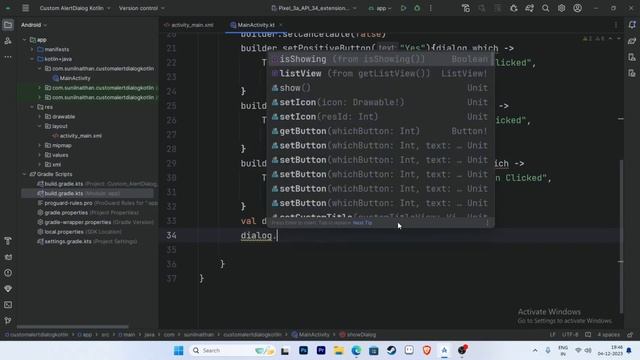This screenshot has width=640, height=360.
Task: Open the main hamburger menu
Action: point(25,8)
